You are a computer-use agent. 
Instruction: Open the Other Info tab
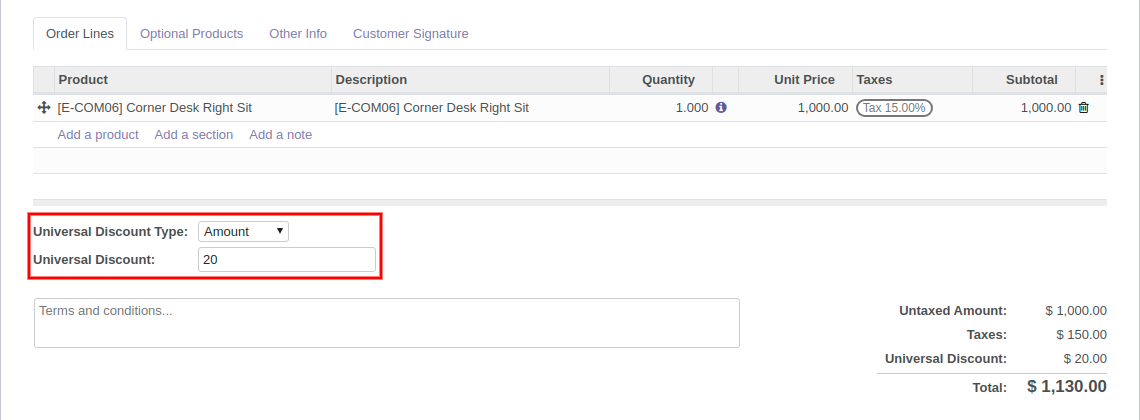[298, 33]
